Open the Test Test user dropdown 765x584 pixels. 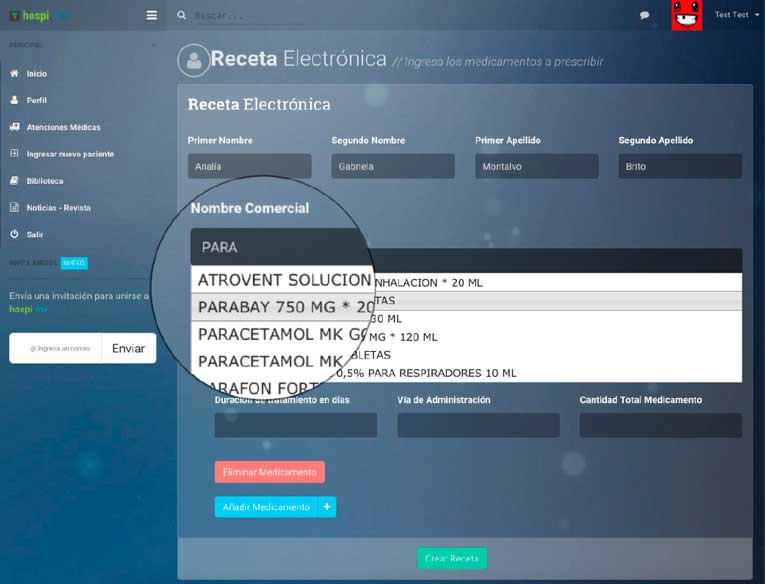tap(736, 15)
